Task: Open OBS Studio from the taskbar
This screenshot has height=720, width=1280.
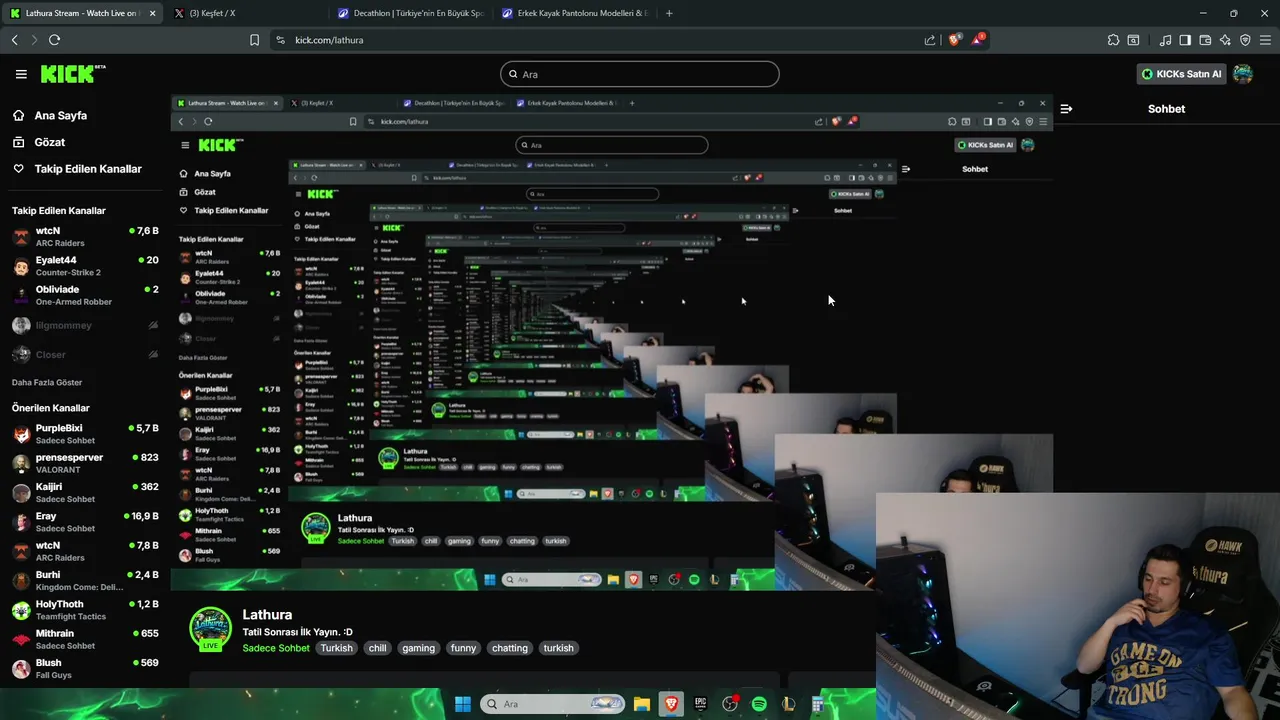Action: (730, 704)
